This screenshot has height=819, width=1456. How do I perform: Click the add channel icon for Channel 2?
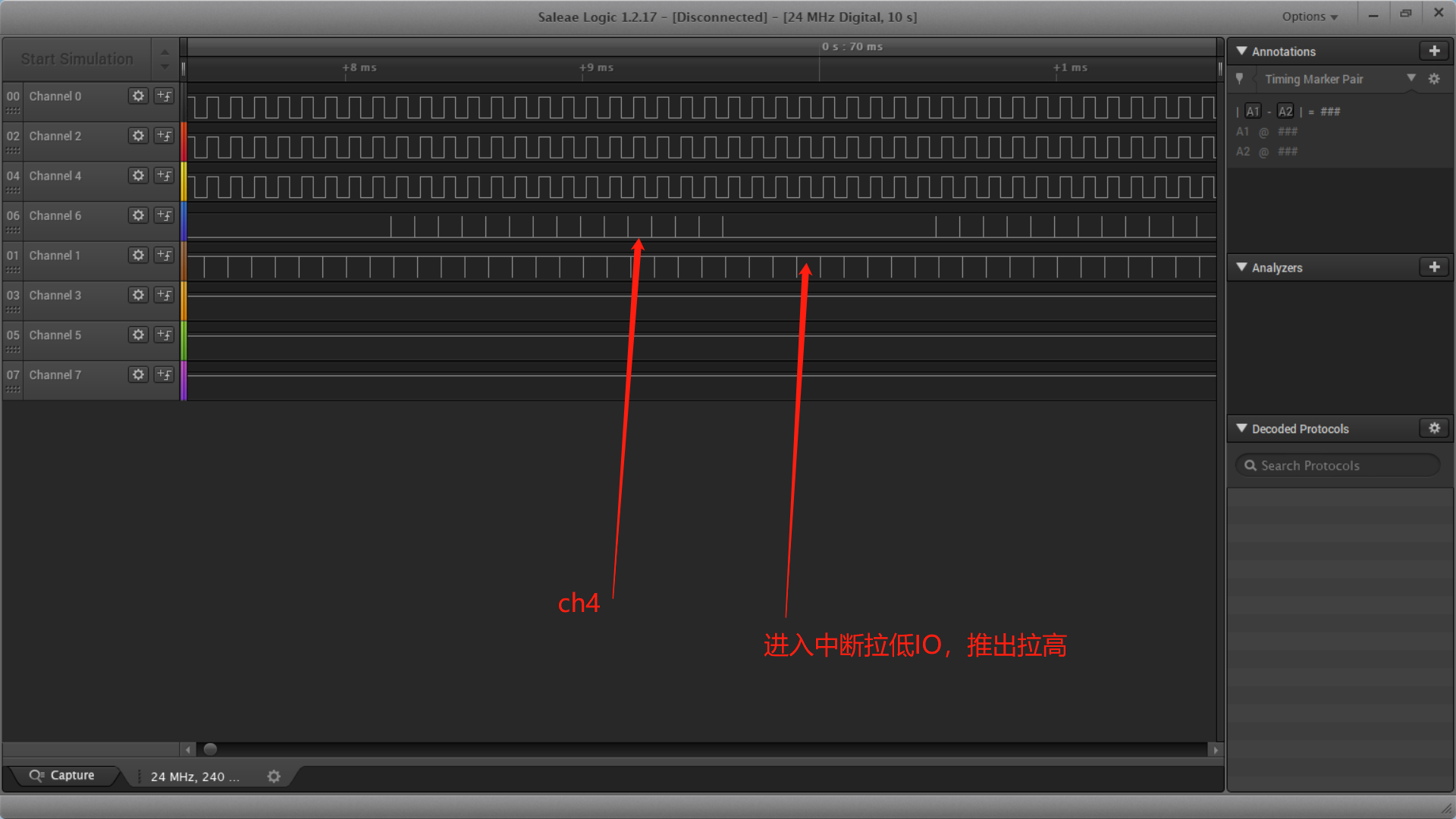click(165, 135)
